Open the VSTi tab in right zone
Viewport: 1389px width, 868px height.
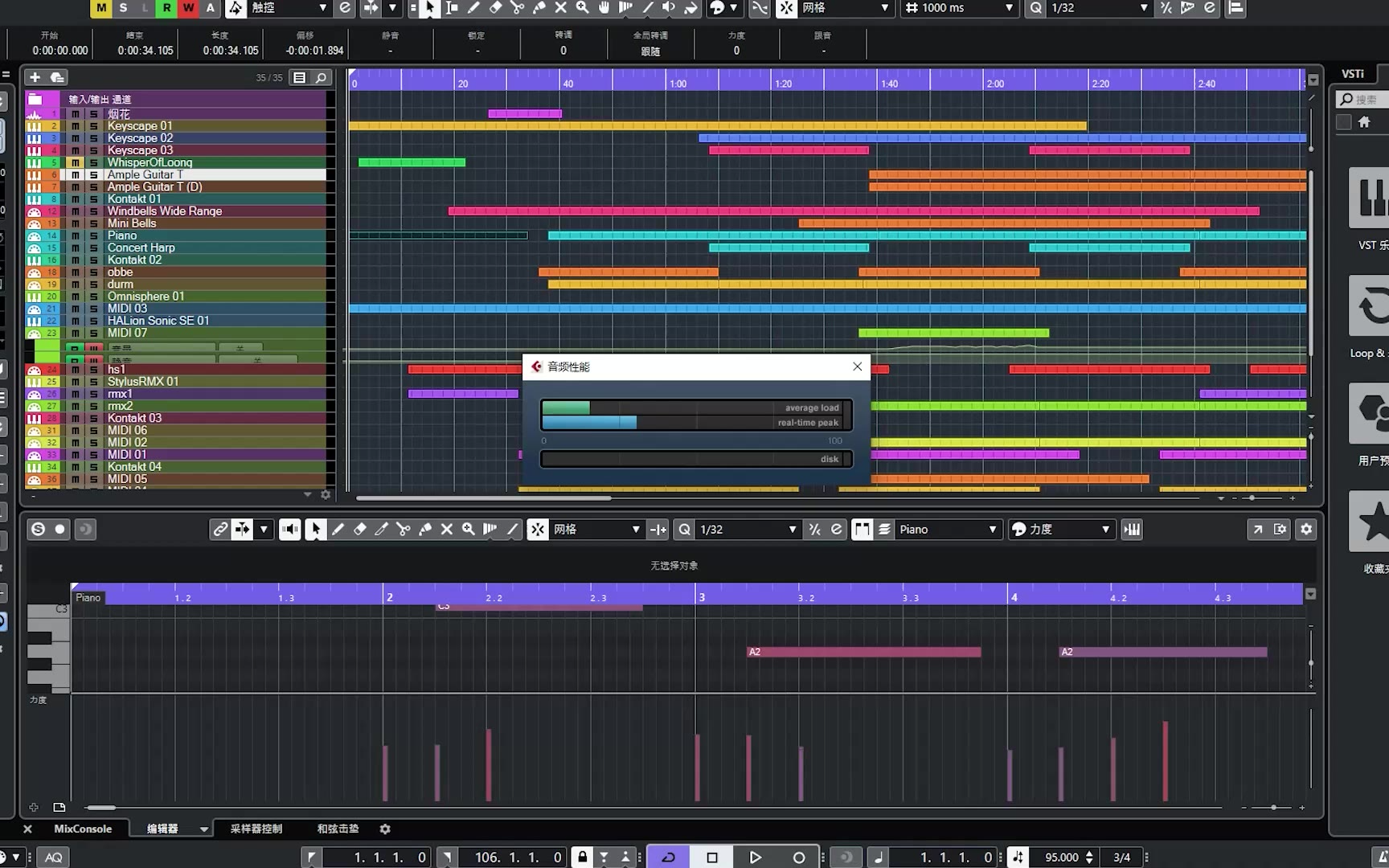click(x=1353, y=73)
